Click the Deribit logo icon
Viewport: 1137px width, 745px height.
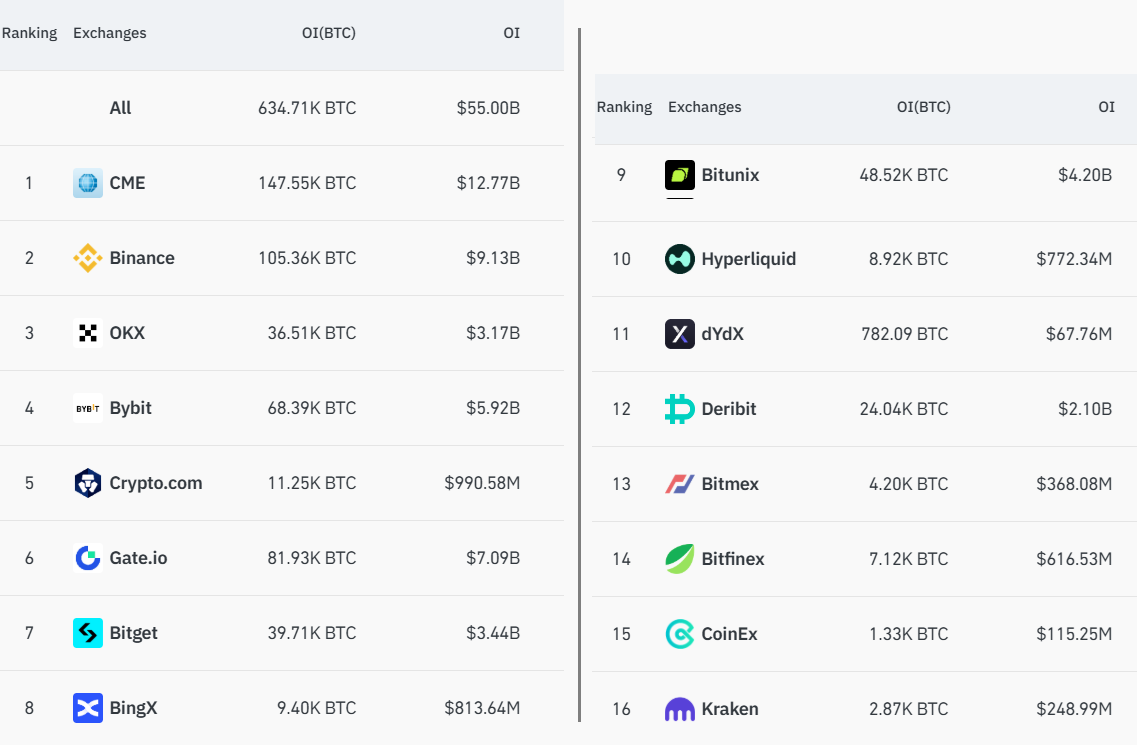(680, 409)
